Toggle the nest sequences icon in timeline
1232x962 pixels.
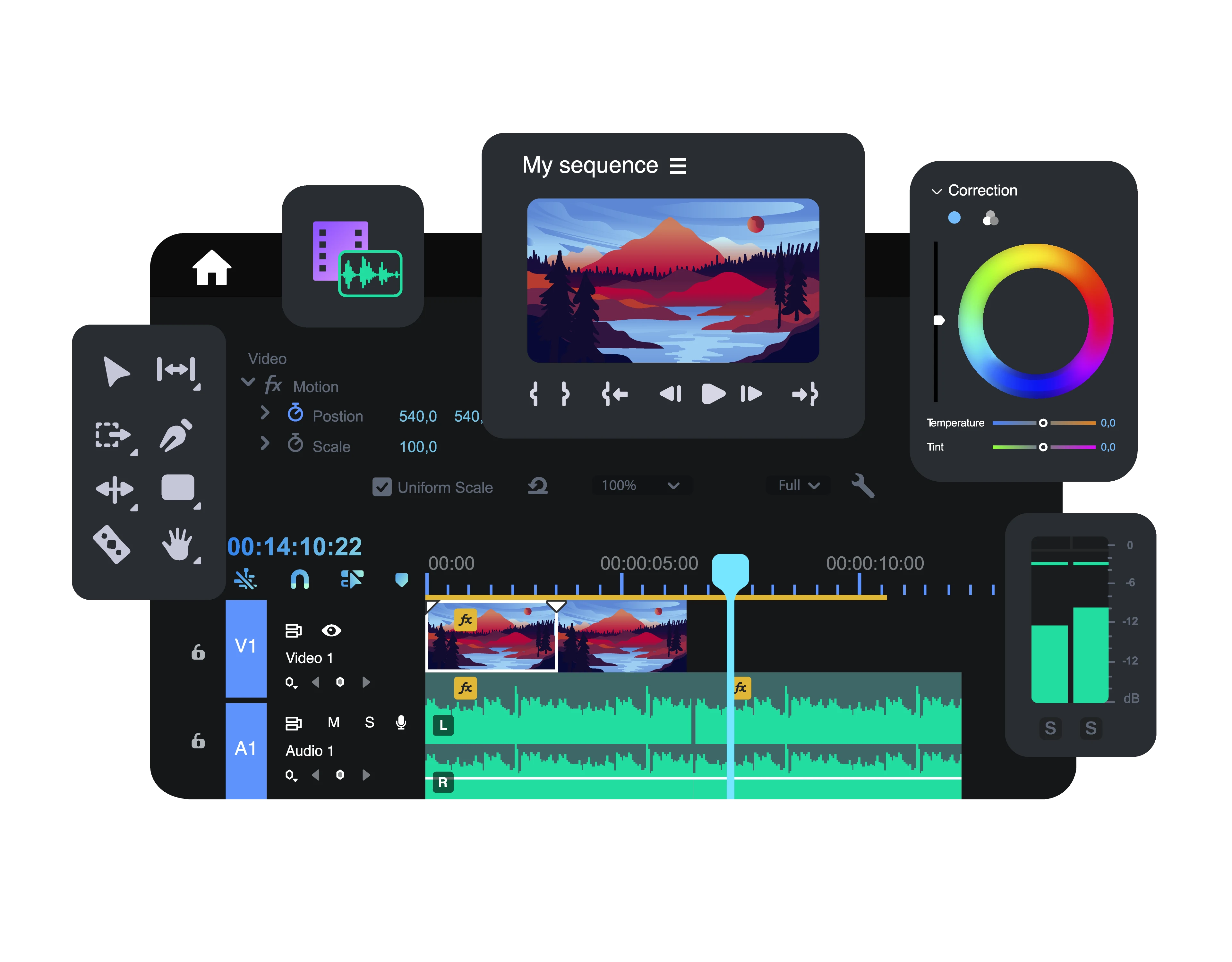coord(245,579)
